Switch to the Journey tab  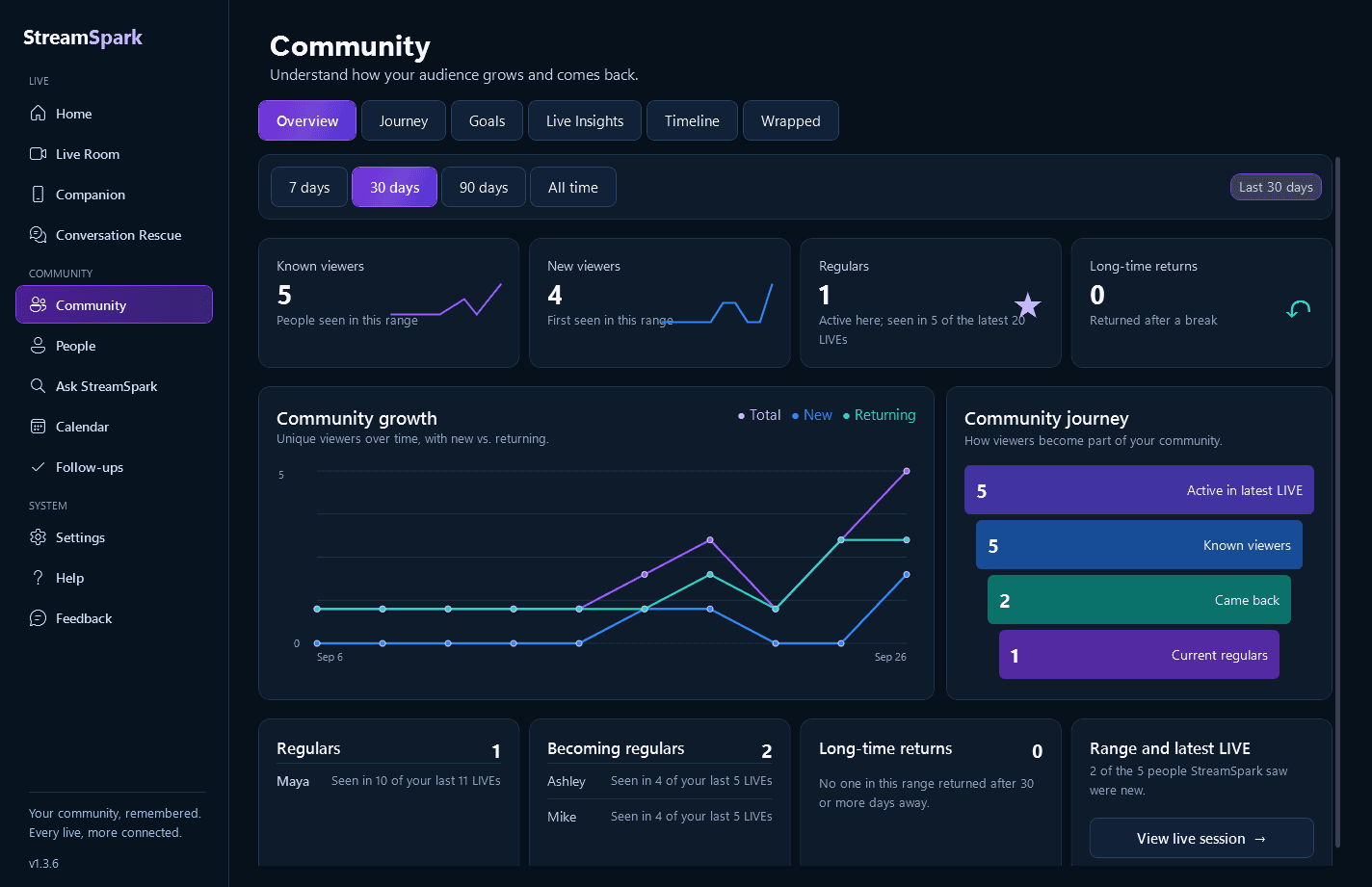tap(404, 120)
